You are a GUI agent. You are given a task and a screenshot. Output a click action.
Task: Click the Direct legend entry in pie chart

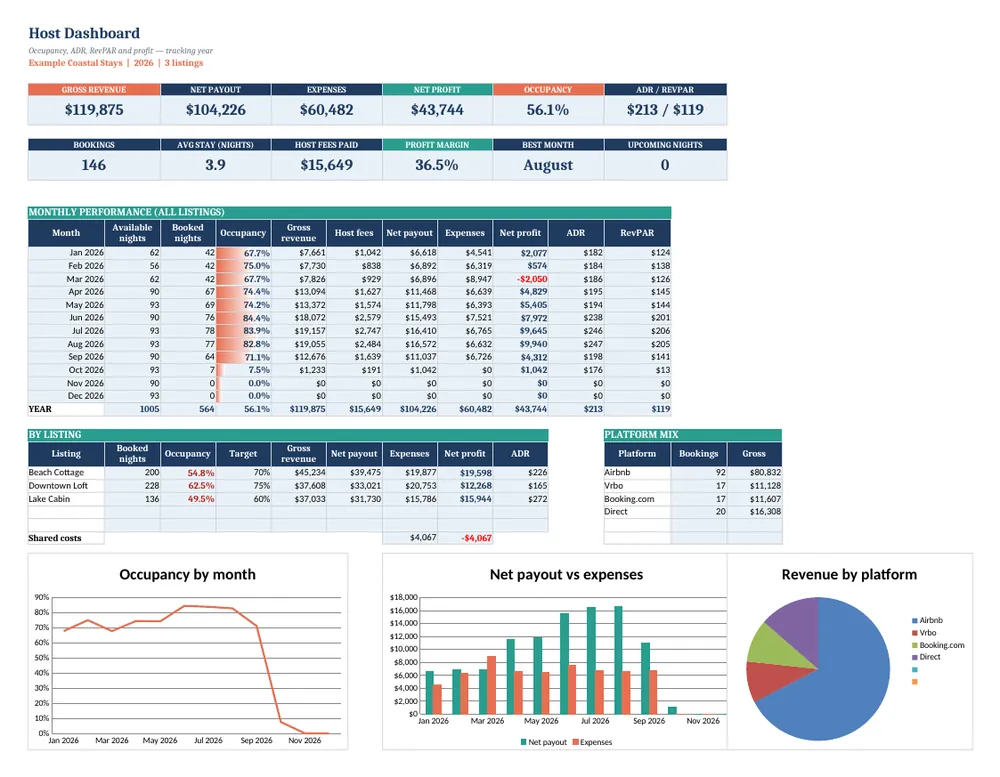(x=926, y=657)
